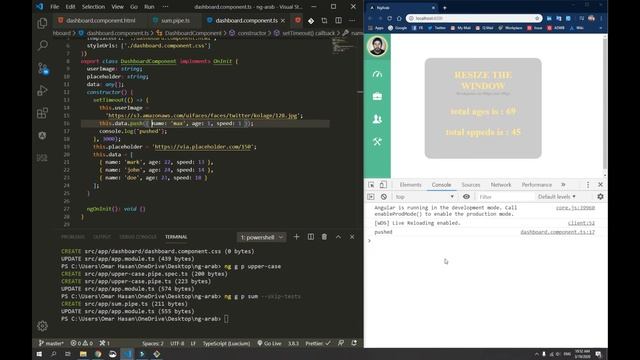Toggle the console live expression eye

tap(466, 197)
